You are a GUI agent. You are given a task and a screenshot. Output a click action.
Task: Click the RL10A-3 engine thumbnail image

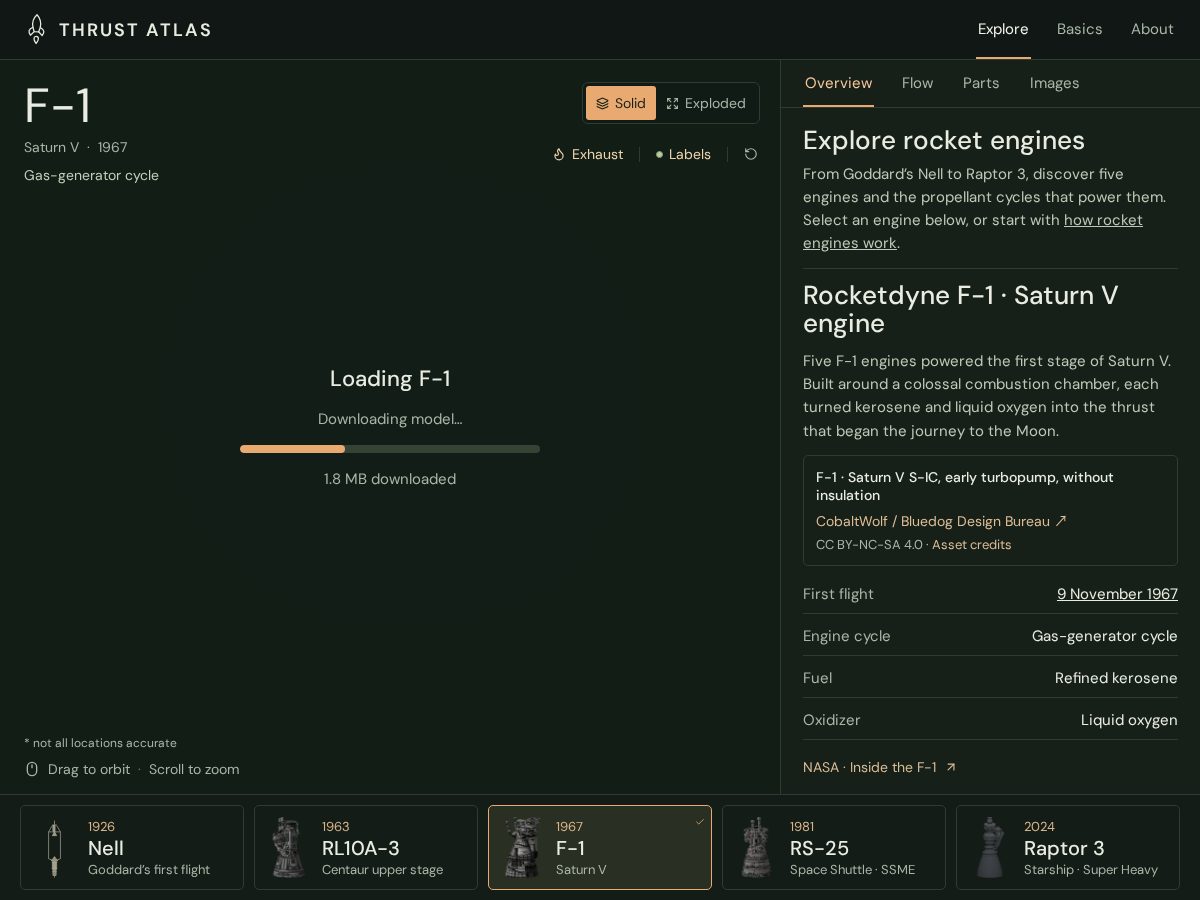288,848
